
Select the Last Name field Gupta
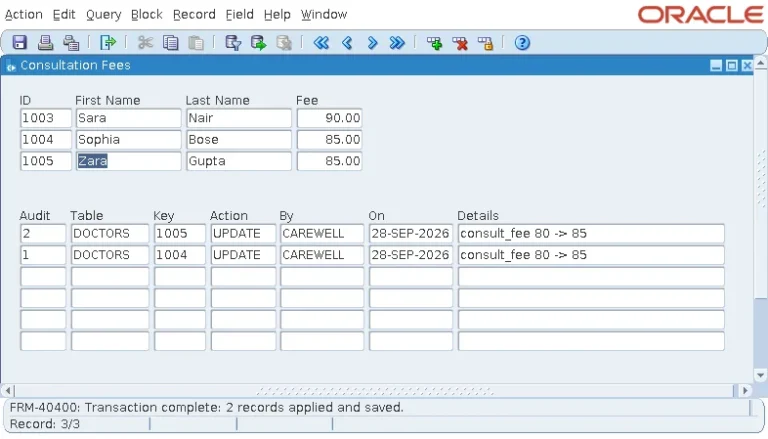pos(239,161)
